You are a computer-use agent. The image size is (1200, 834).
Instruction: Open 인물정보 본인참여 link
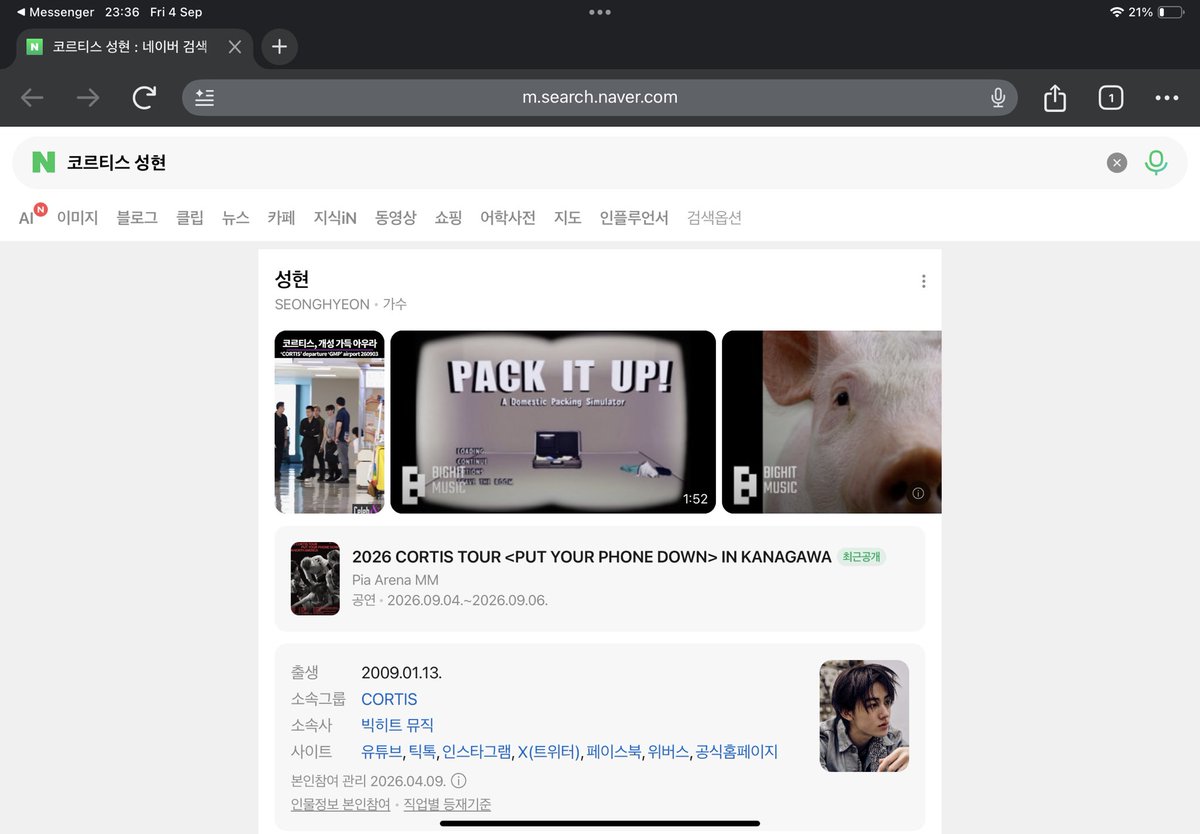[x=341, y=804]
